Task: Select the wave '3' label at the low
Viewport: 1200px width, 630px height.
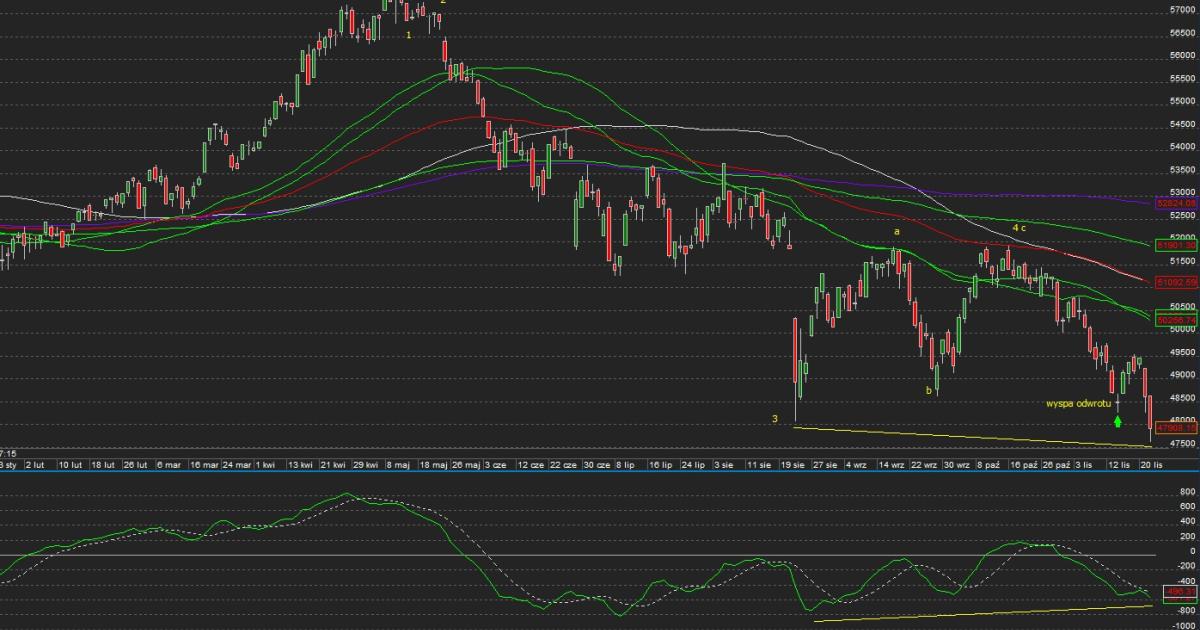Action: pos(775,418)
